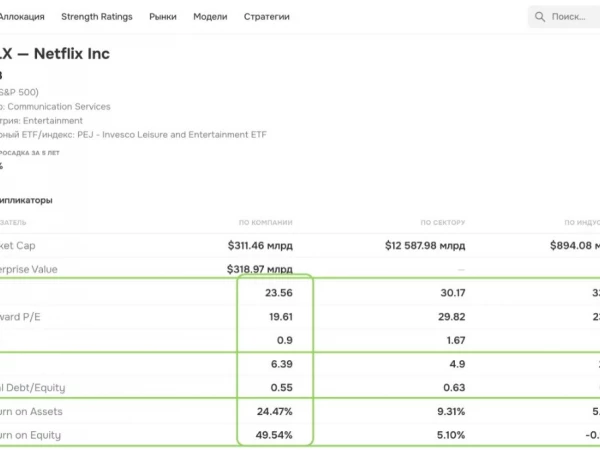This screenshot has height=450, width=600.
Task: Click Return on Equity value 49.54%
Action: (274, 435)
